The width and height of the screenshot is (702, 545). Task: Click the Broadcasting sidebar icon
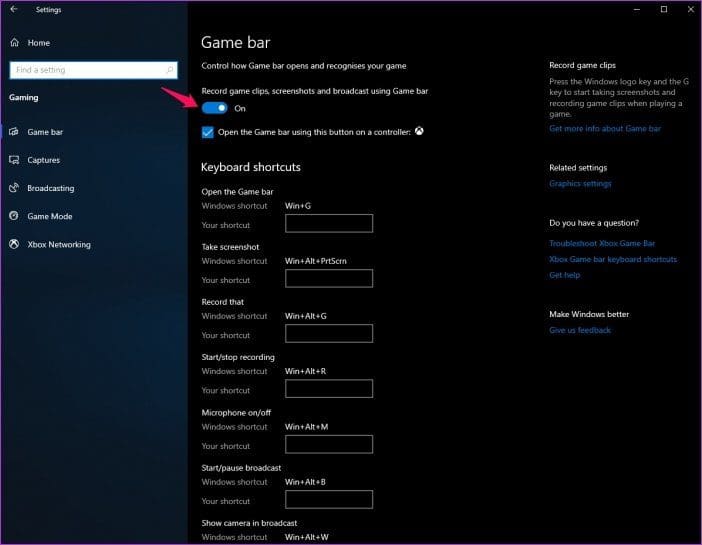pos(14,188)
